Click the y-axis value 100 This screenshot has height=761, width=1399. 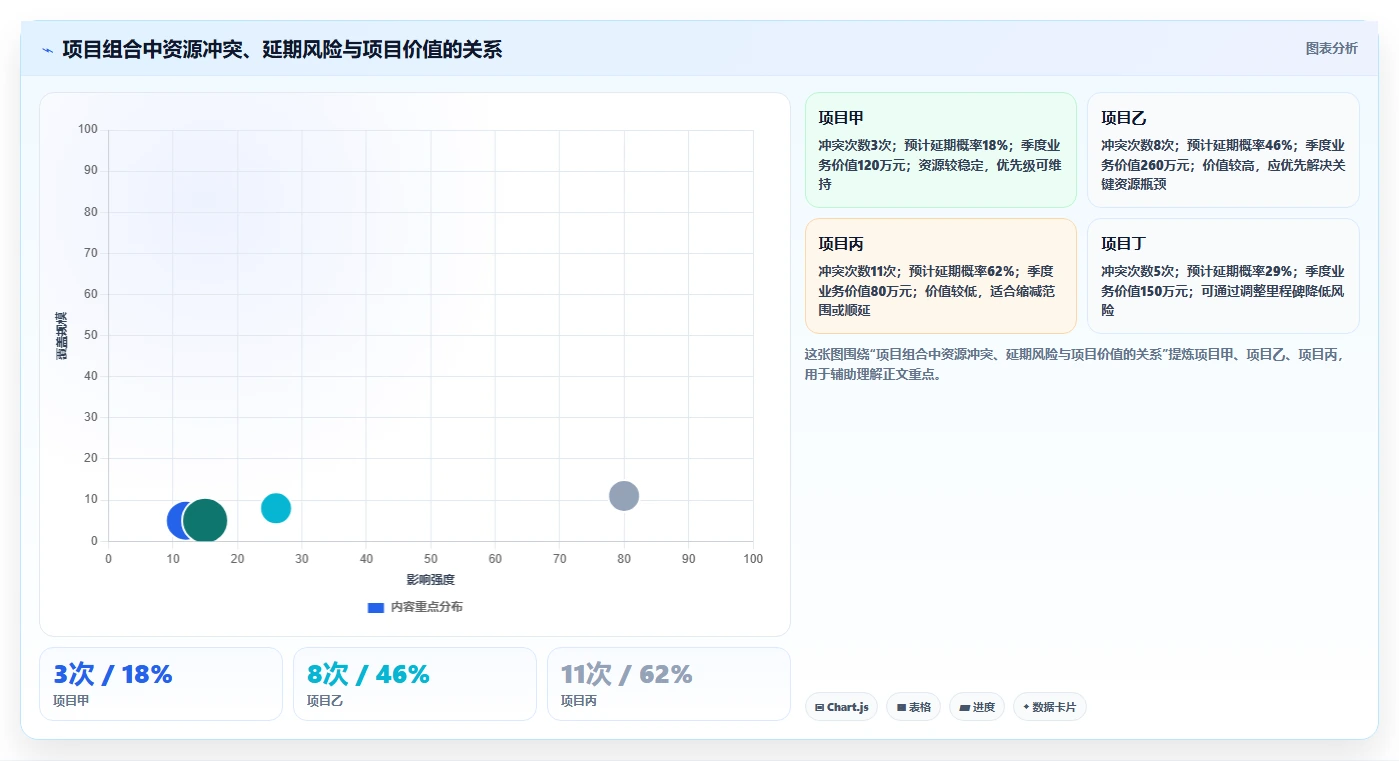pos(88,129)
